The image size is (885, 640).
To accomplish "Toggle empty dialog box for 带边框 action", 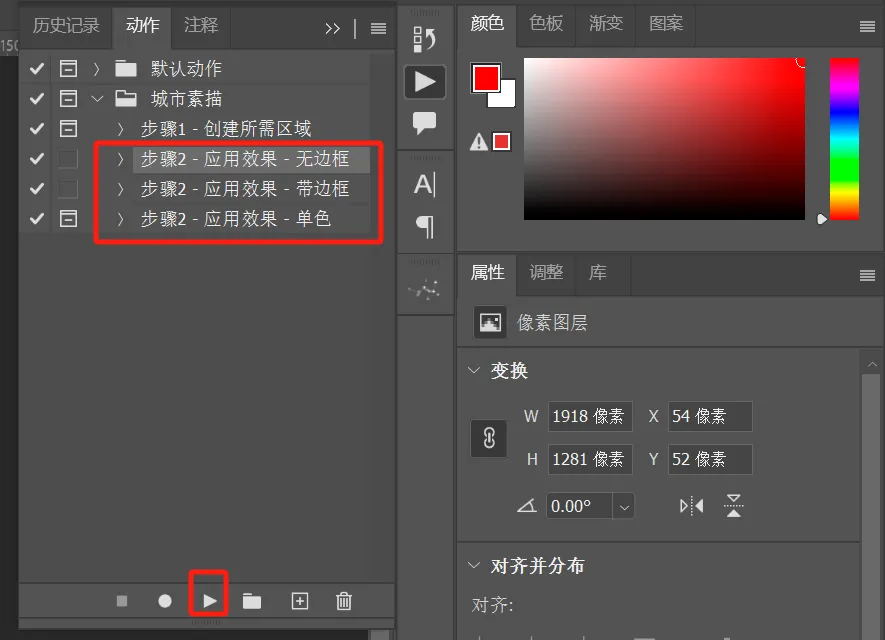I will click(x=68, y=189).
